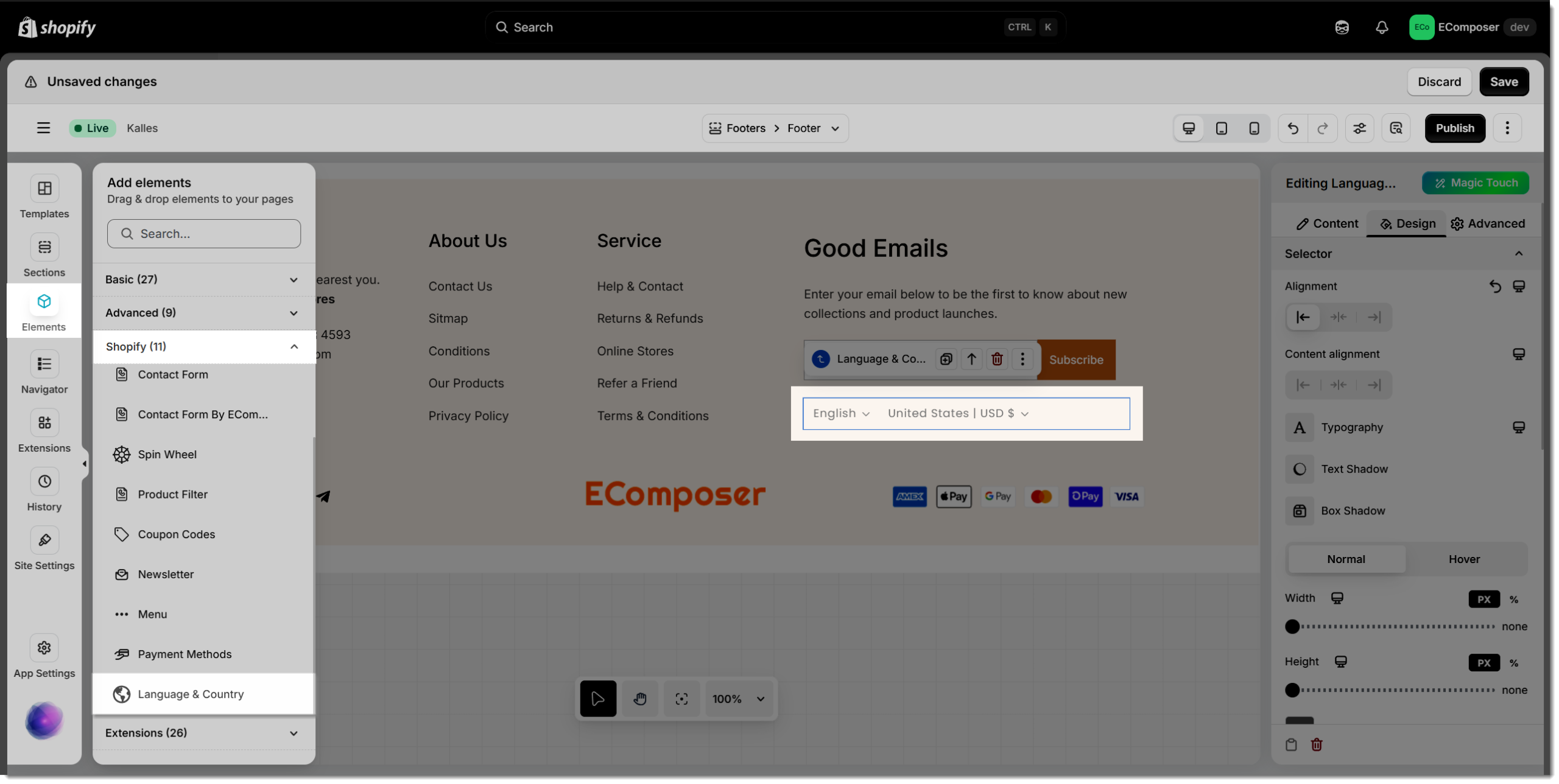The width and height of the screenshot is (1559, 784).
Task: Switch to mobile preview icon
Action: tap(1254, 128)
